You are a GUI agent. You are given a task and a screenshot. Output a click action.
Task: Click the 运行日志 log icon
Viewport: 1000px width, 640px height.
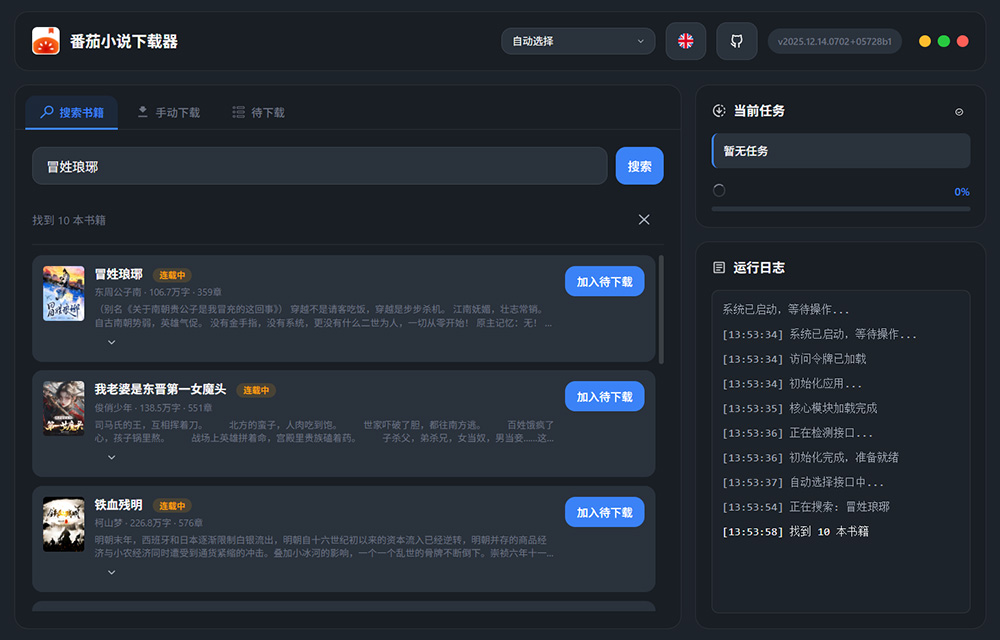tap(719, 268)
